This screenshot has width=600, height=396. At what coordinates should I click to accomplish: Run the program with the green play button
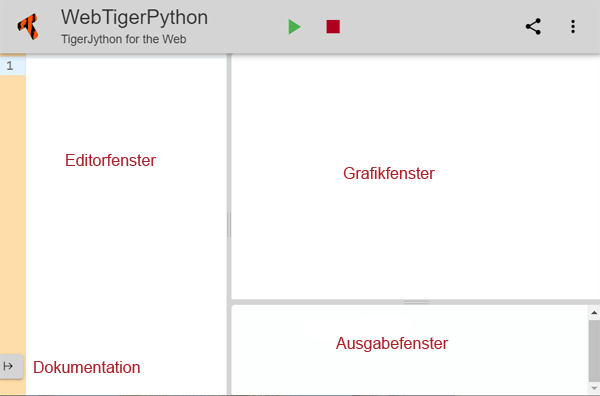pos(294,27)
